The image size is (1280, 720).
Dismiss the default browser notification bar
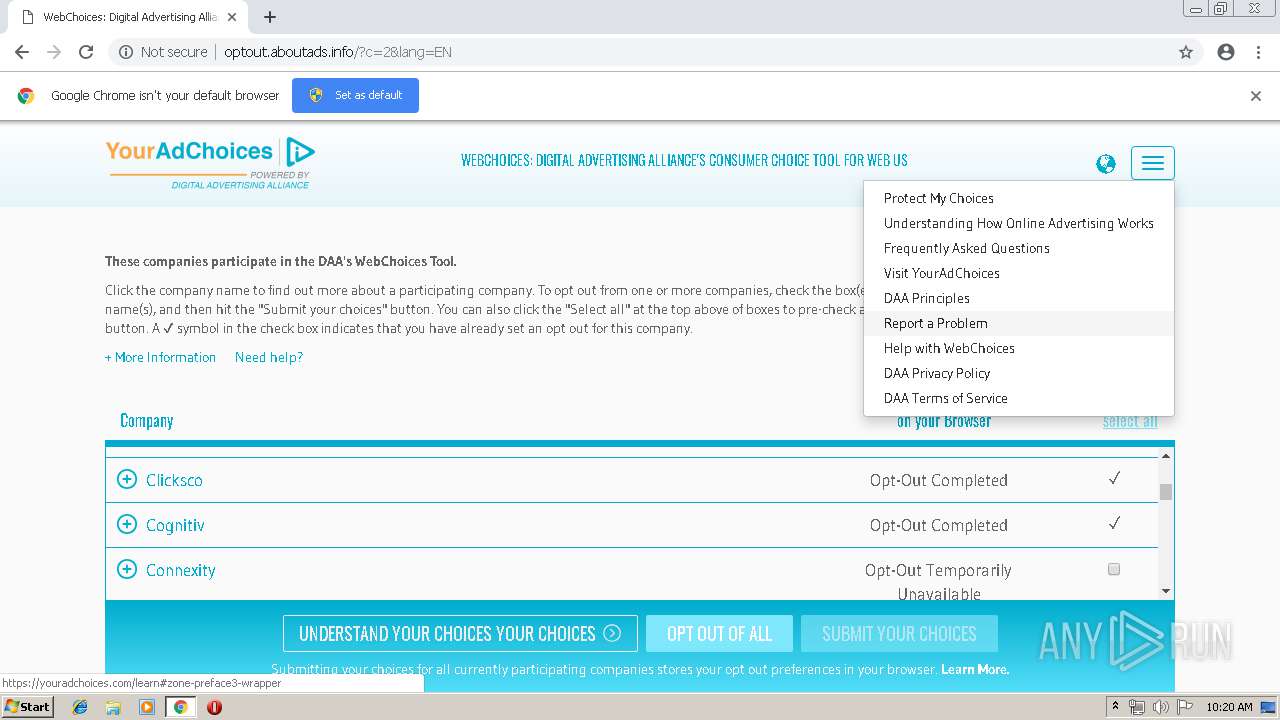click(1256, 96)
